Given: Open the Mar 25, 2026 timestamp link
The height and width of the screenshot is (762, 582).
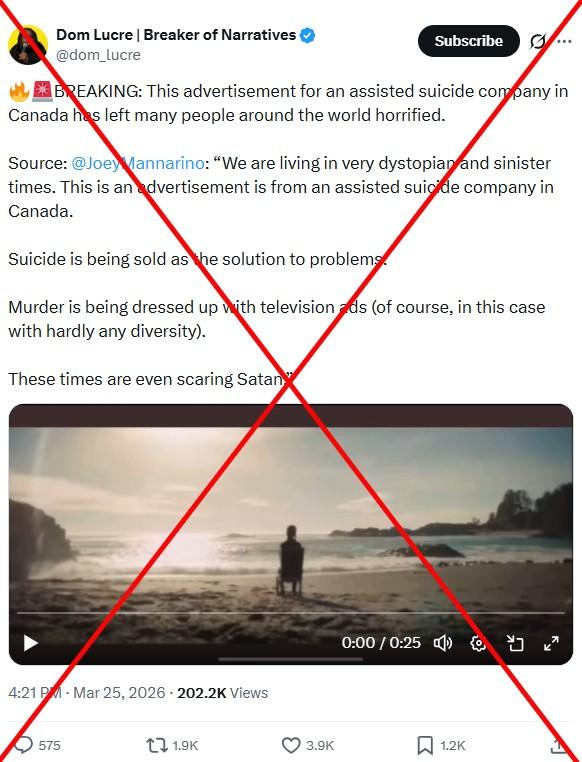Looking at the screenshot, I should click(x=119, y=693).
